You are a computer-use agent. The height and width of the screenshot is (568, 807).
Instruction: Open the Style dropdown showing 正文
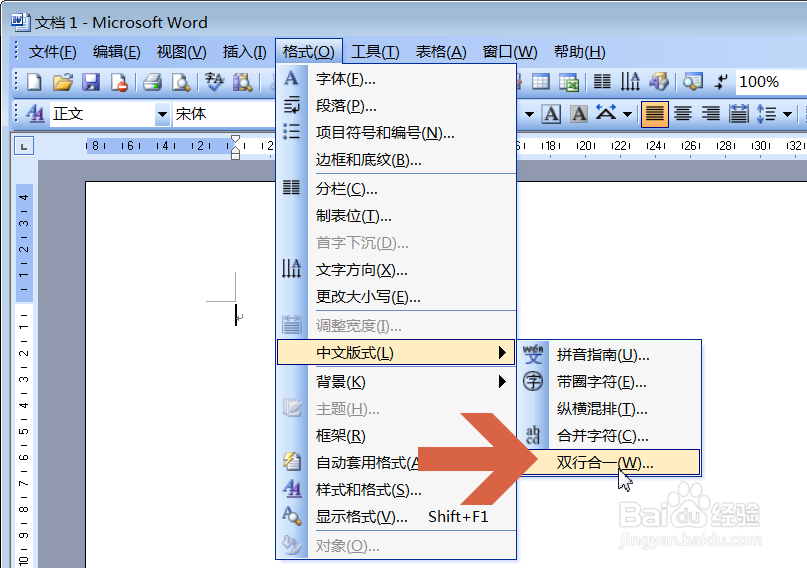click(162, 114)
